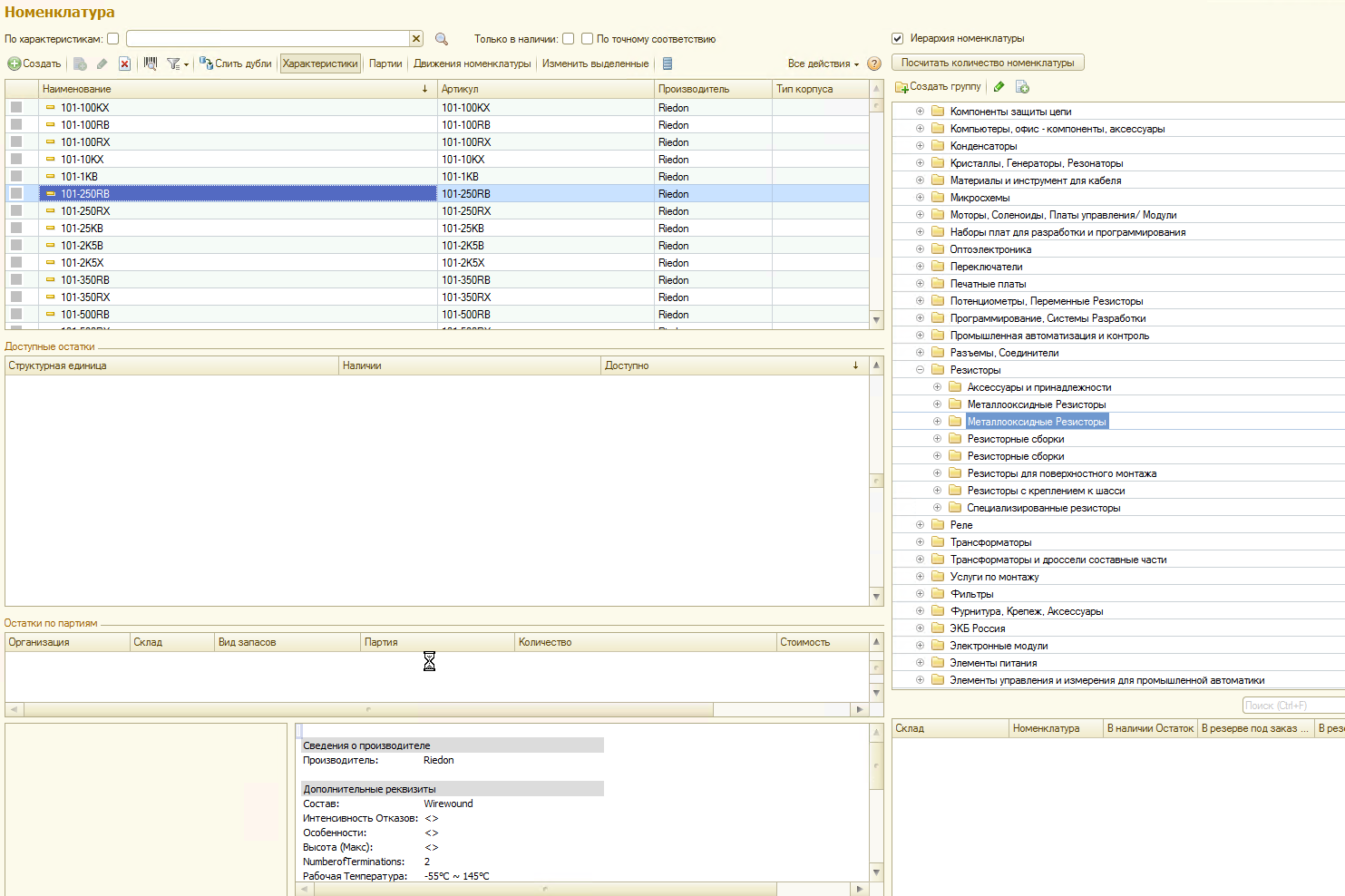Select the 101-350RB row in list
The height and width of the screenshot is (896, 1345).
pos(85,280)
